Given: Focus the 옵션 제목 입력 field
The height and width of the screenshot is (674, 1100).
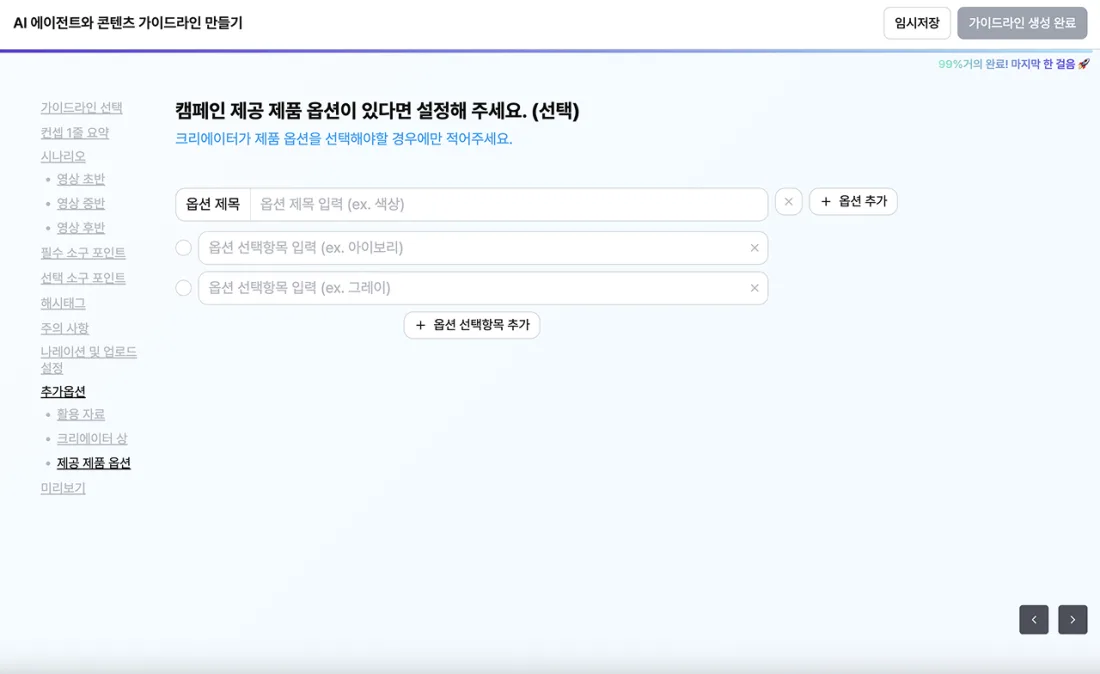Looking at the screenshot, I should [509, 204].
